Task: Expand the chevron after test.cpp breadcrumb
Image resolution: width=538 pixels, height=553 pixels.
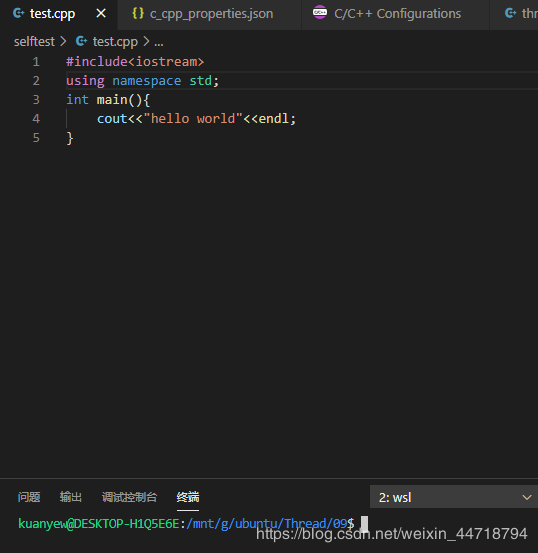Action: click(146, 42)
